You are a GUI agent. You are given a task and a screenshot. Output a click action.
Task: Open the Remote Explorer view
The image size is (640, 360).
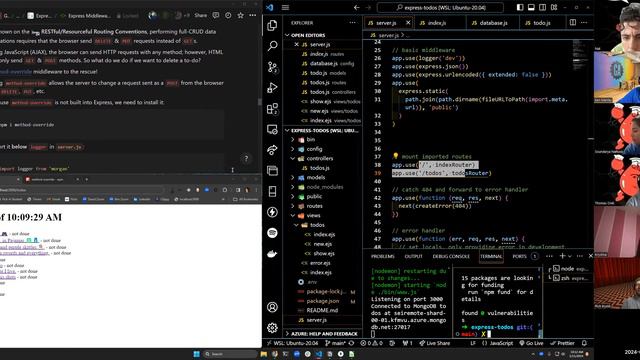(x=272, y=129)
